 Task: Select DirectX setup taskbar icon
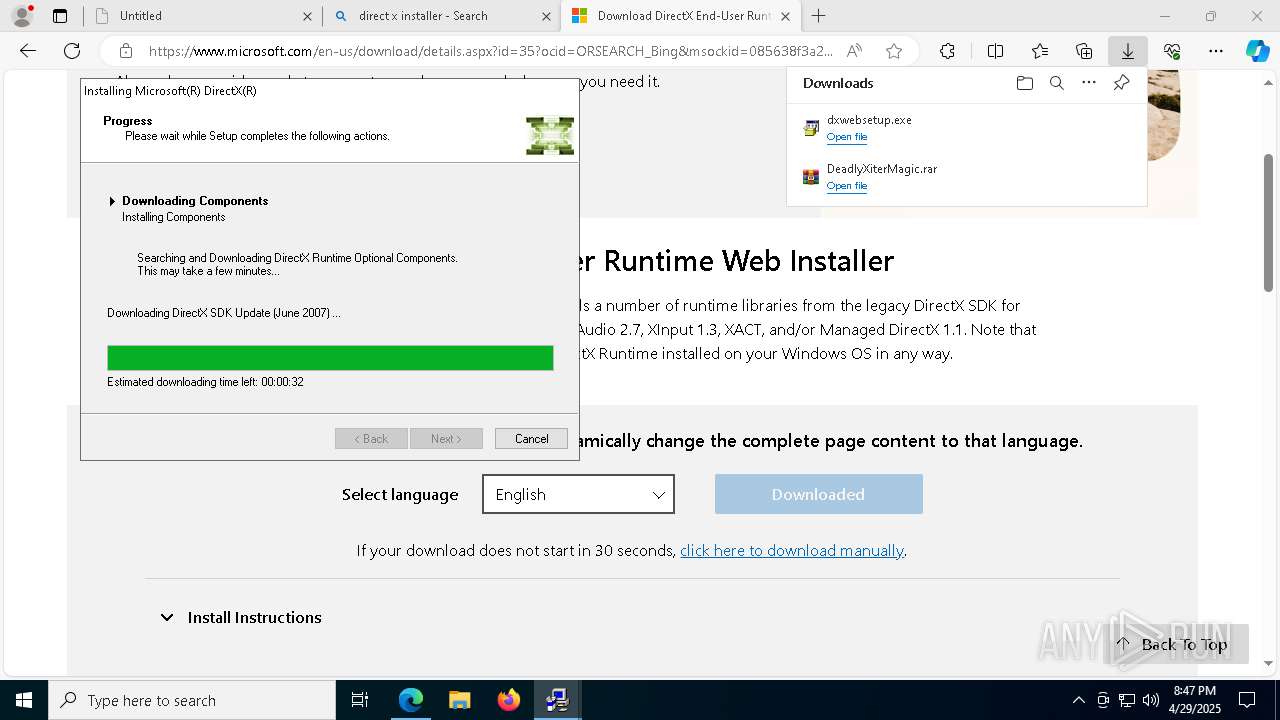[x=558, y=700]
